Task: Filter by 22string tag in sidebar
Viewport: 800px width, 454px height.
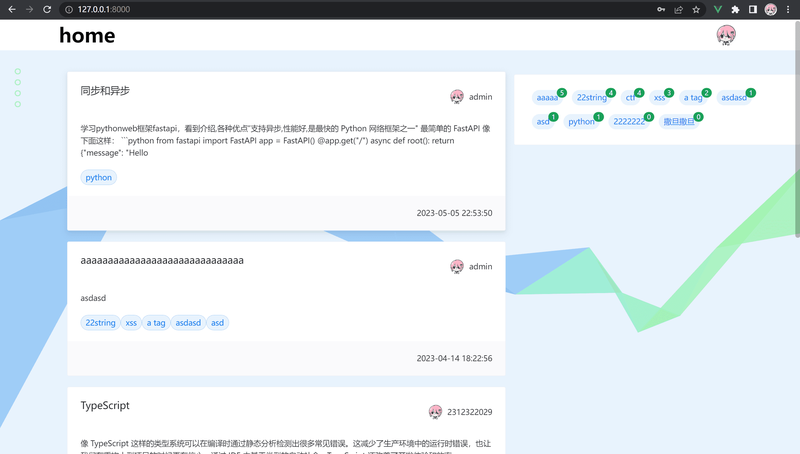Action: tap(592, 97)
